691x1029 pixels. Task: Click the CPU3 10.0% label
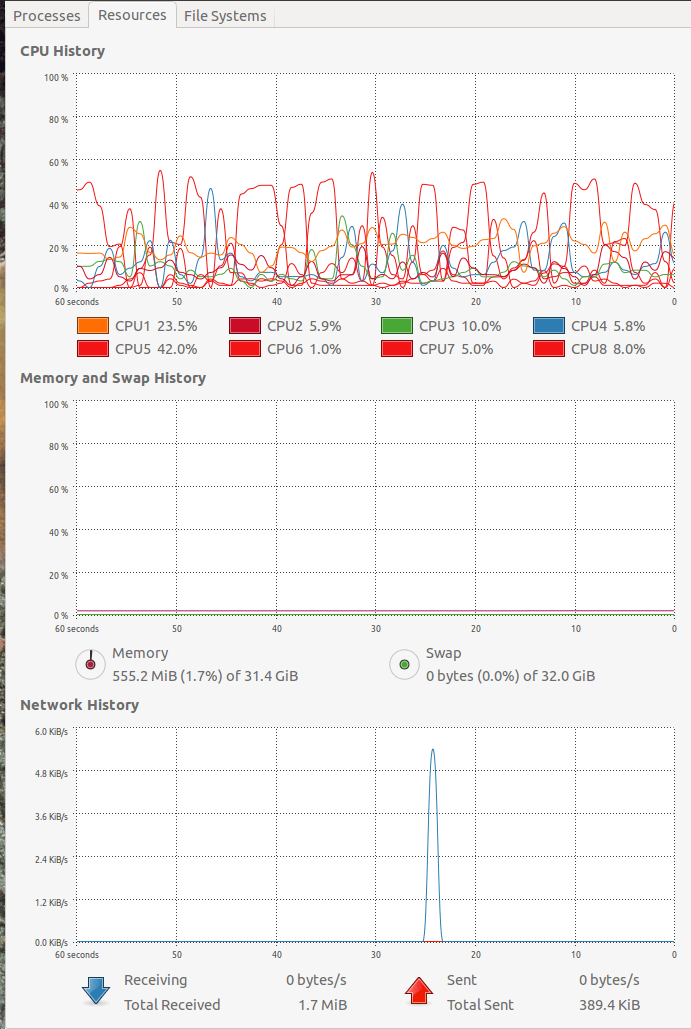point(460,326)
